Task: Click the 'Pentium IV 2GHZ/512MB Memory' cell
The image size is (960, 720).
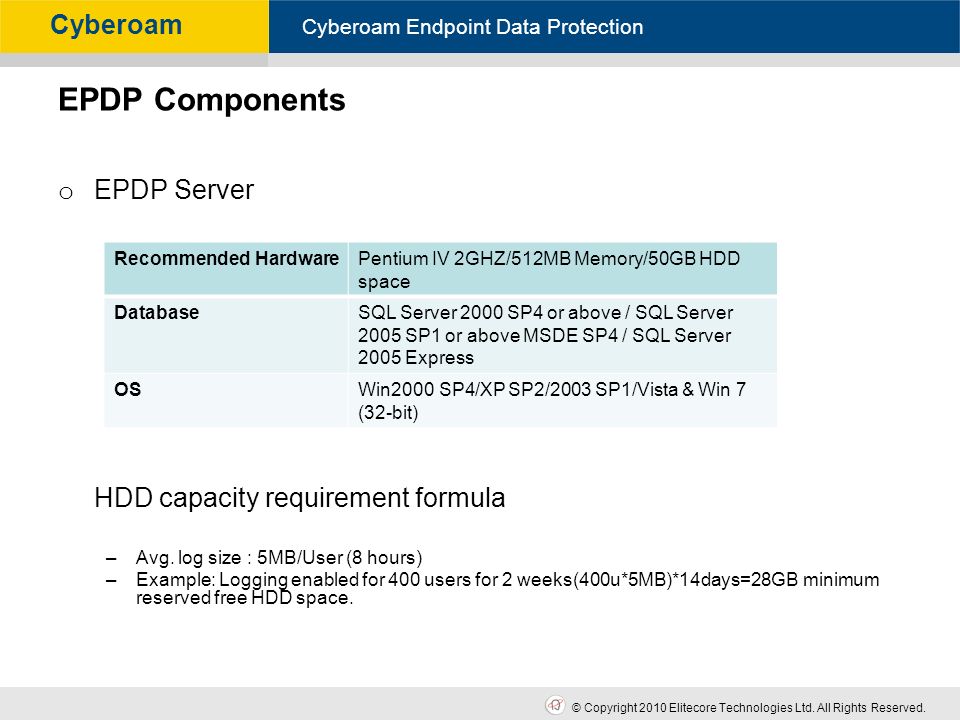Action: tap(563, 269)
